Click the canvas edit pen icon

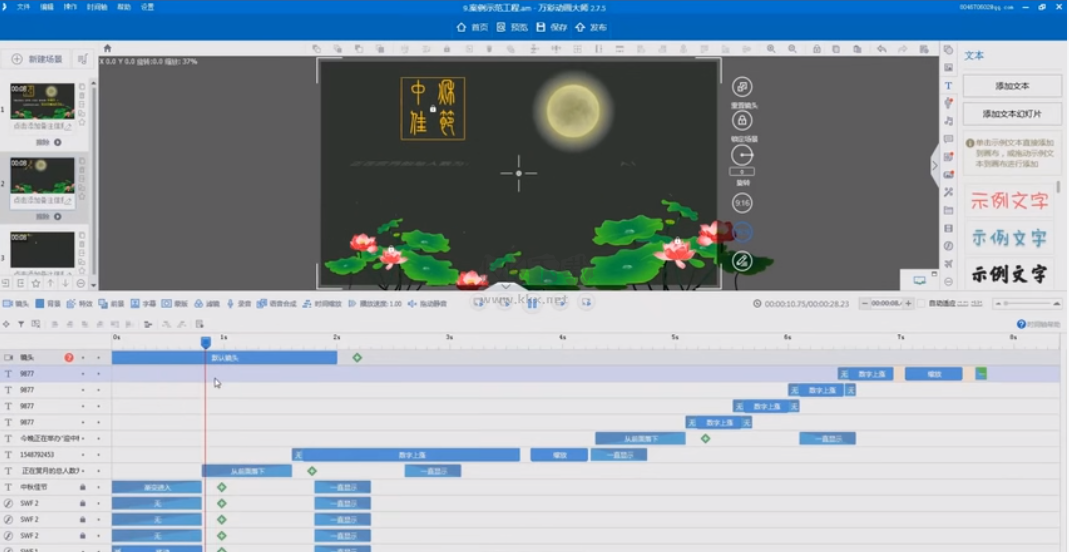coord(742,261)
